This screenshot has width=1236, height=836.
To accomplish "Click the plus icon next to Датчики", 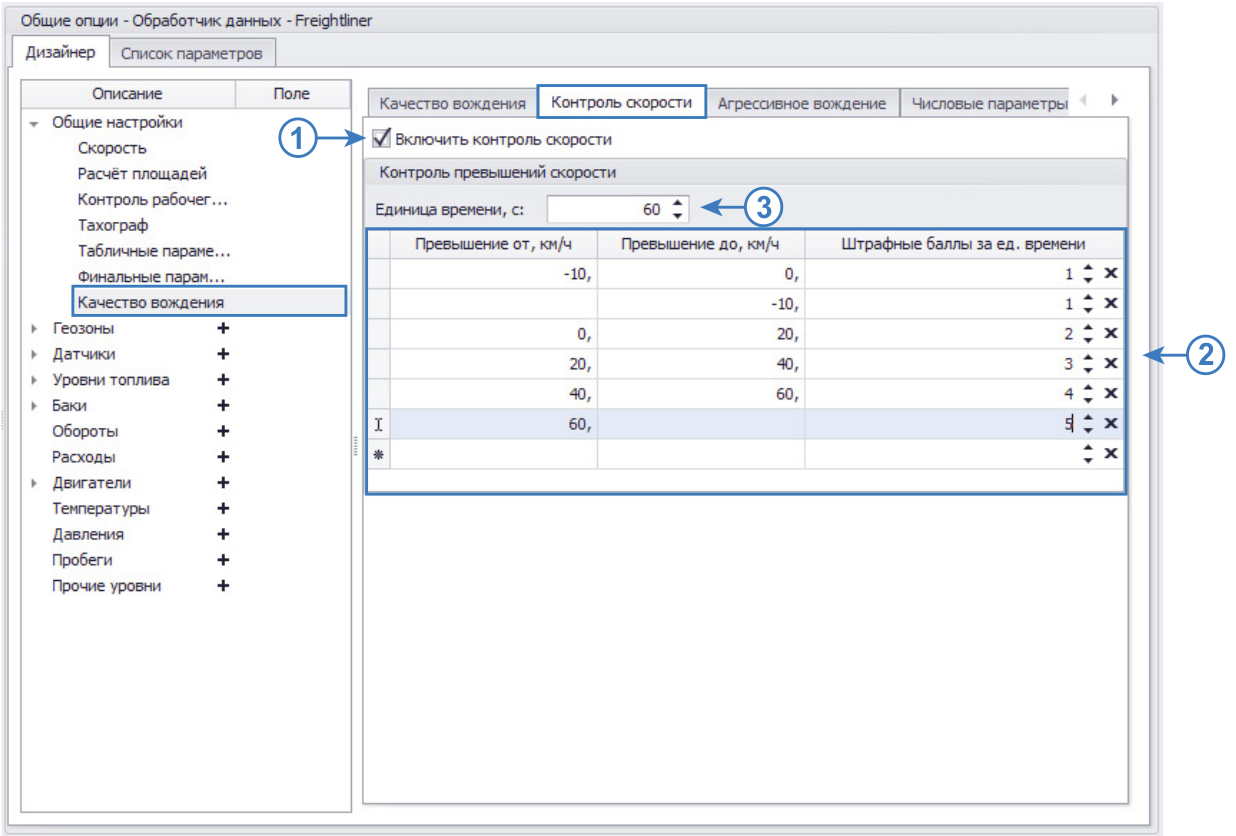I will (223, 354).
